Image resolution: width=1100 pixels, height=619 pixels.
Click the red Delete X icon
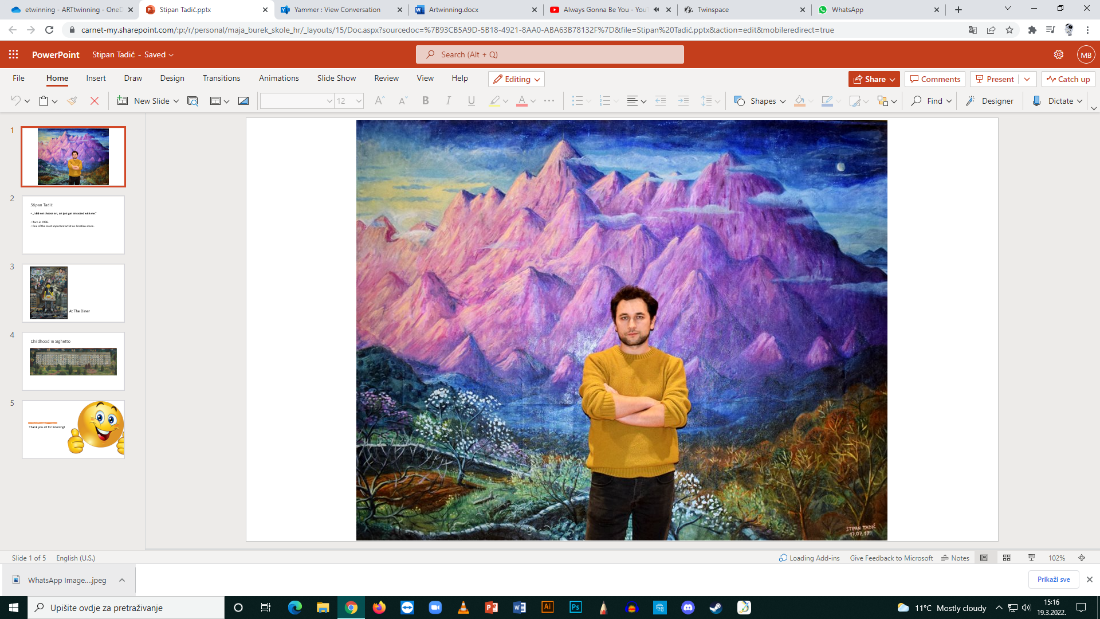pyautogui.click(x=94, y=101)
